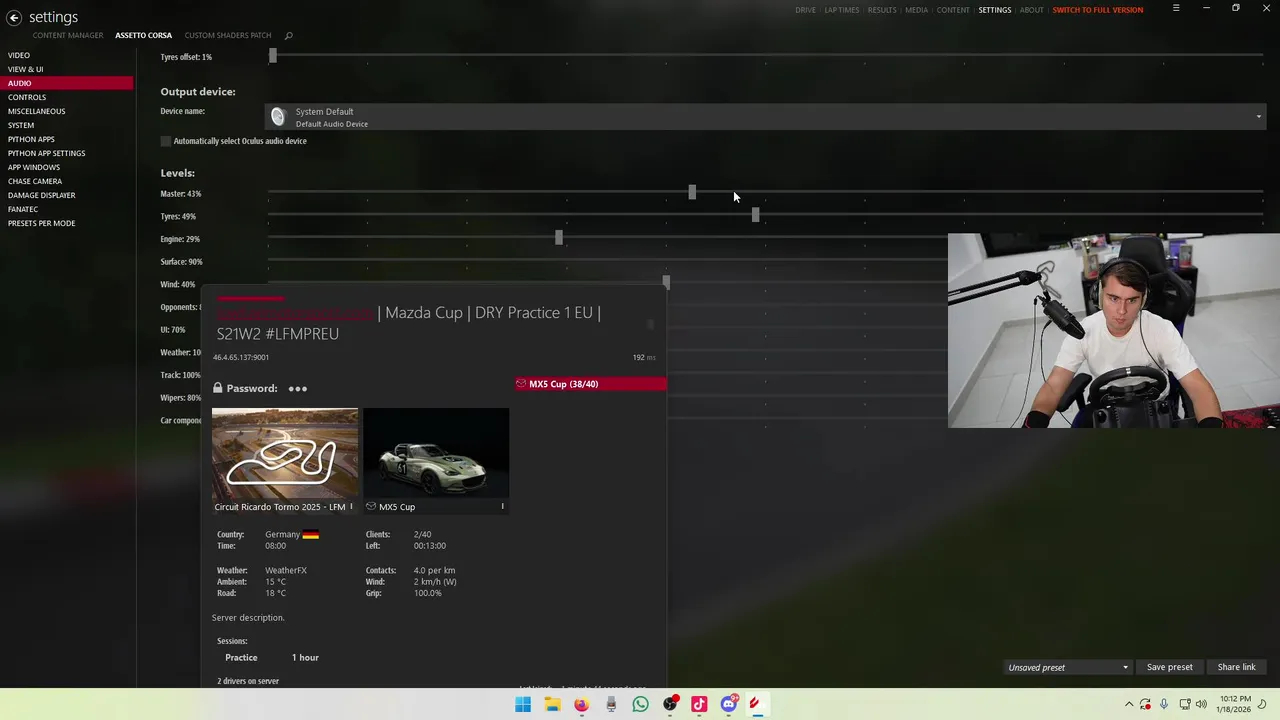
Task: Open the Drive section in top menu
Action: [805, 10]
